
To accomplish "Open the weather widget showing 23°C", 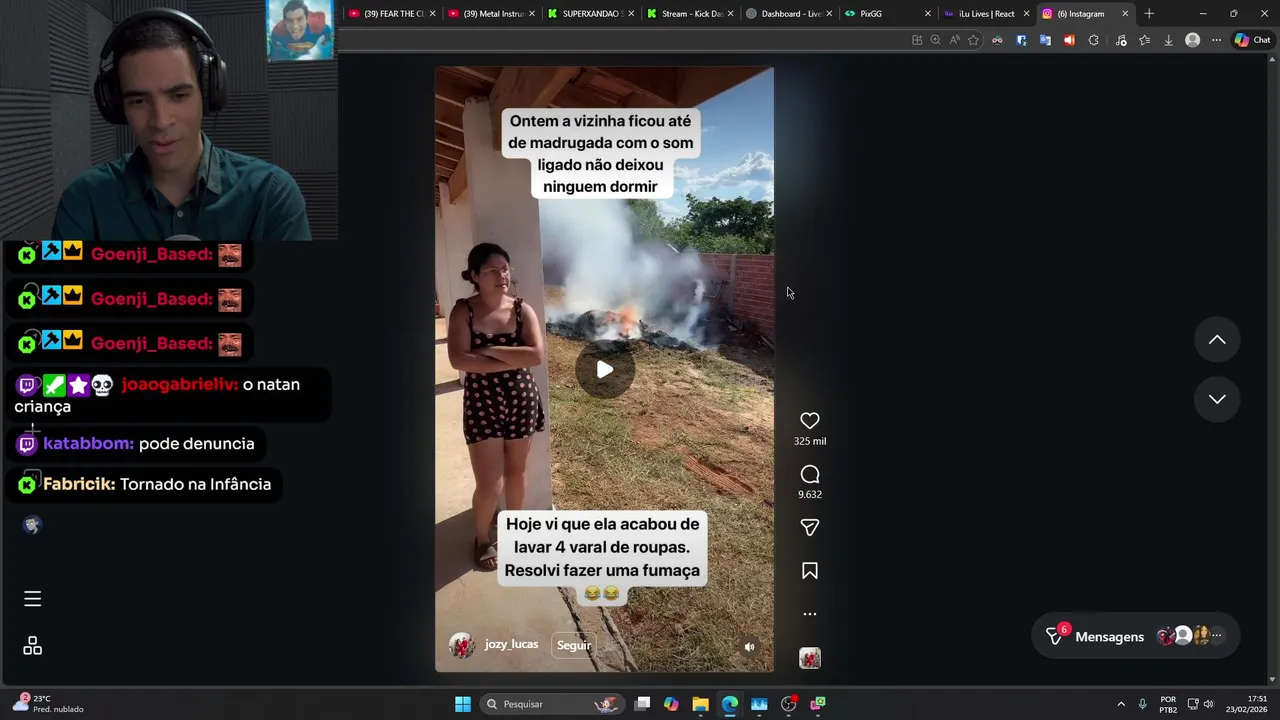I will point(48,704).
